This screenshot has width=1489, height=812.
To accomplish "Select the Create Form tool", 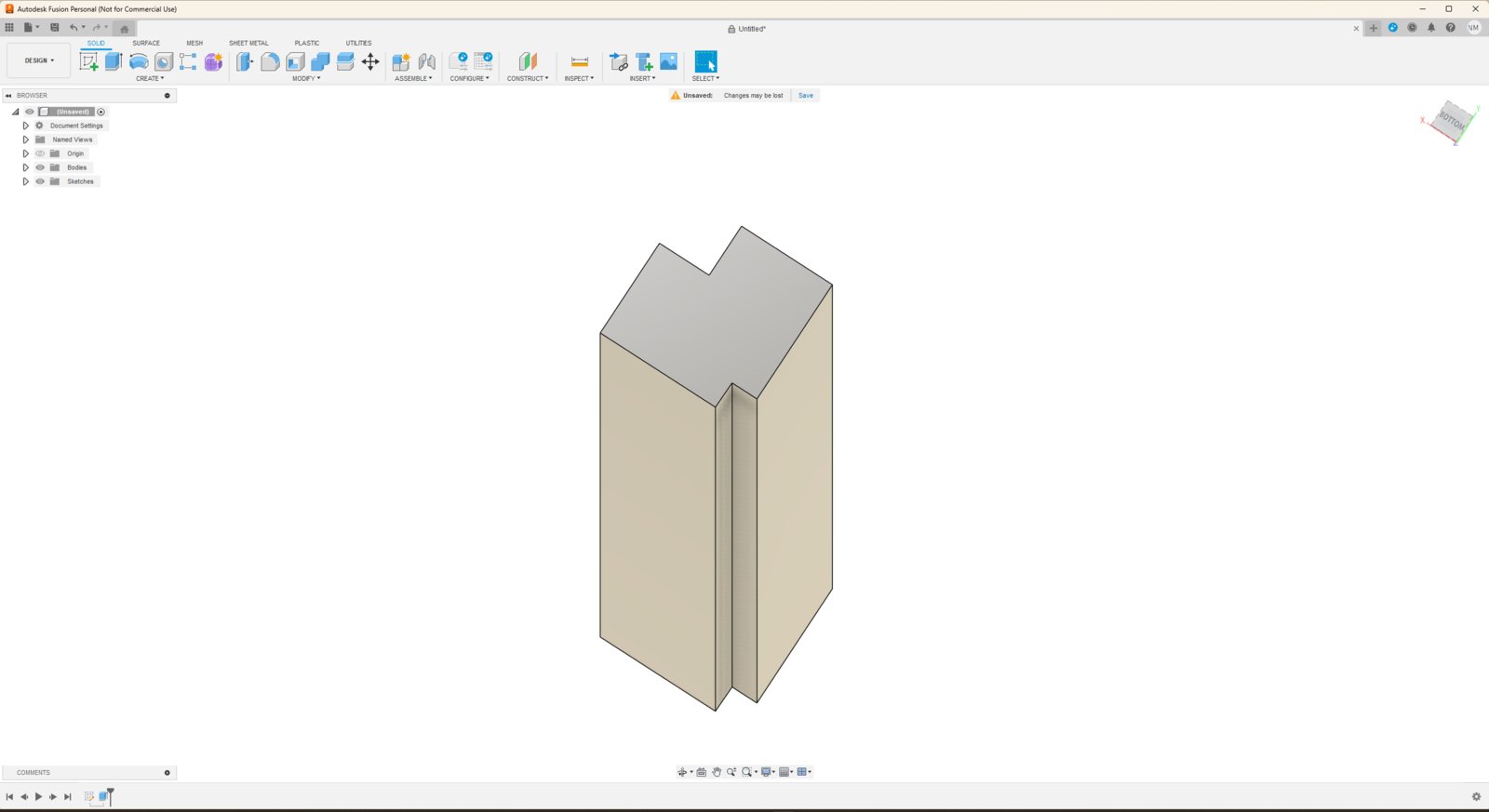I will click(213, 61).
